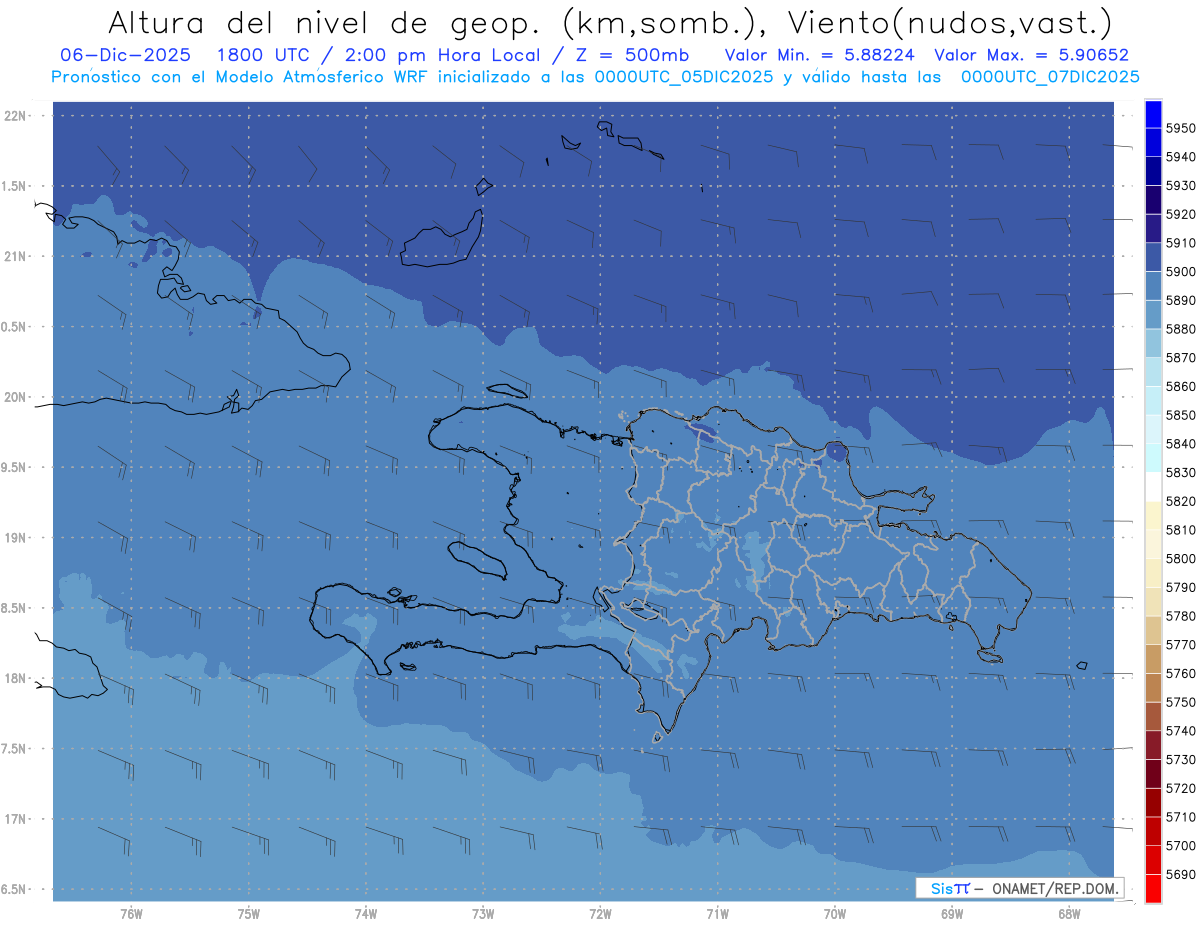This screenshot has height=927, width=1200.
Task: Select the 'Z = 500mb' level text
Action: [x=633, y=55]
